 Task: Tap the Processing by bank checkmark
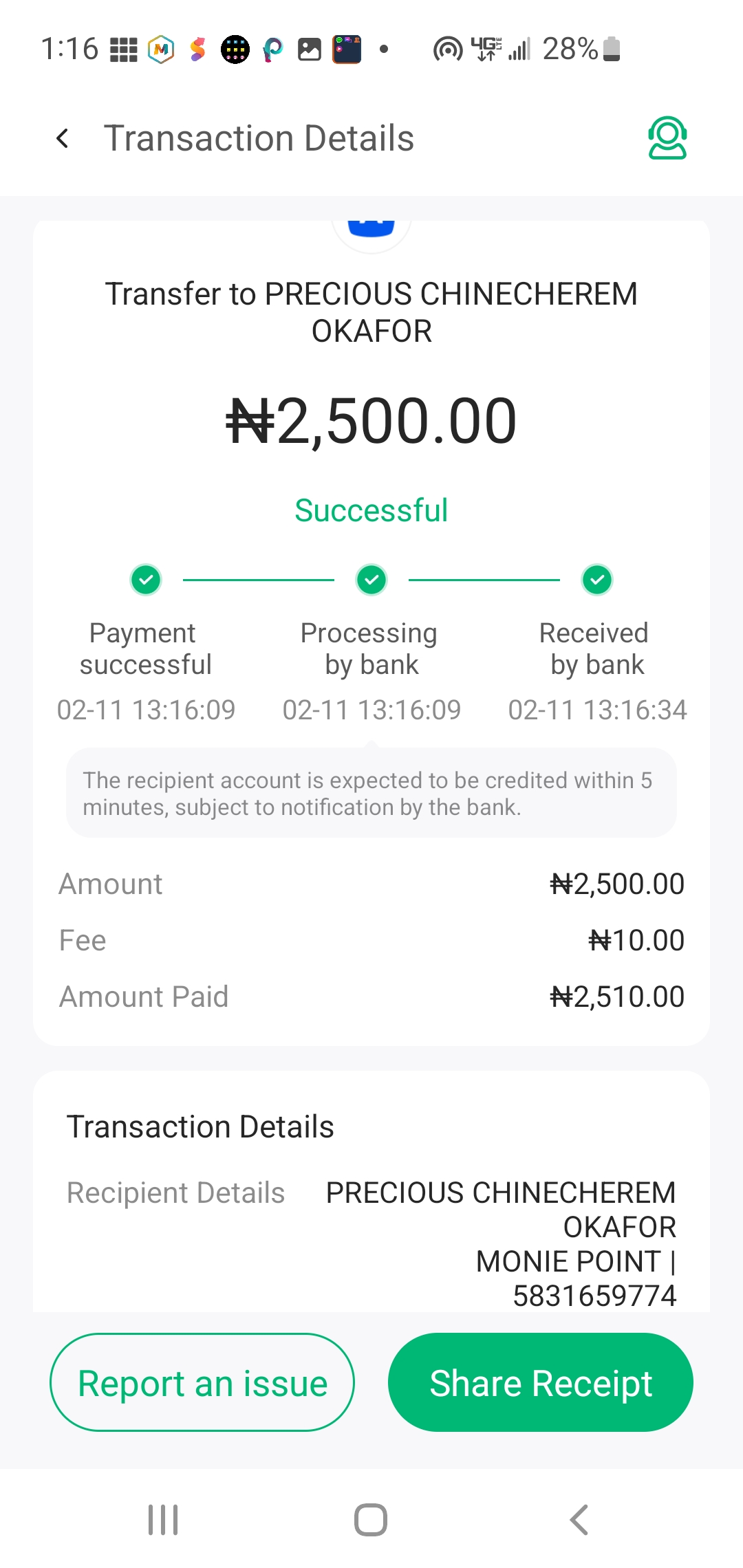(x=371, y=580)
